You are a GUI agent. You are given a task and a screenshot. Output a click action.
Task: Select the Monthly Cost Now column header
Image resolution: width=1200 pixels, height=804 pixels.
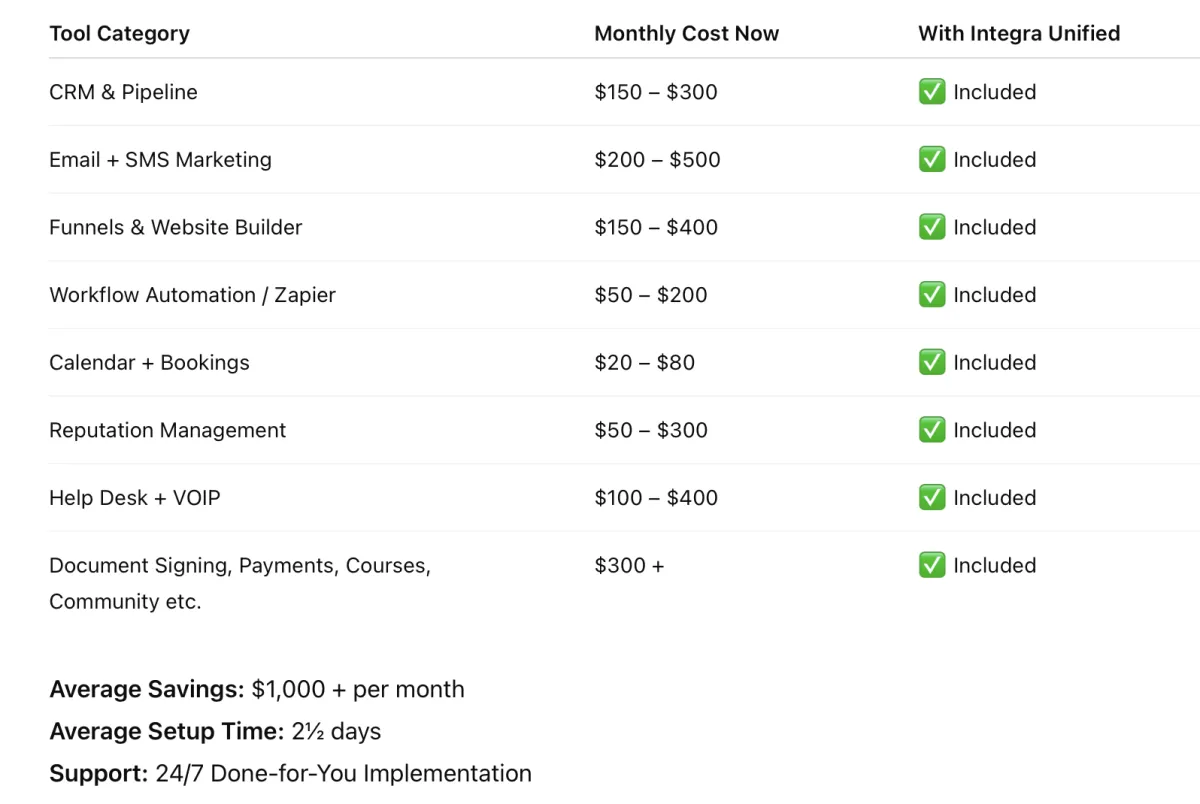686,33
